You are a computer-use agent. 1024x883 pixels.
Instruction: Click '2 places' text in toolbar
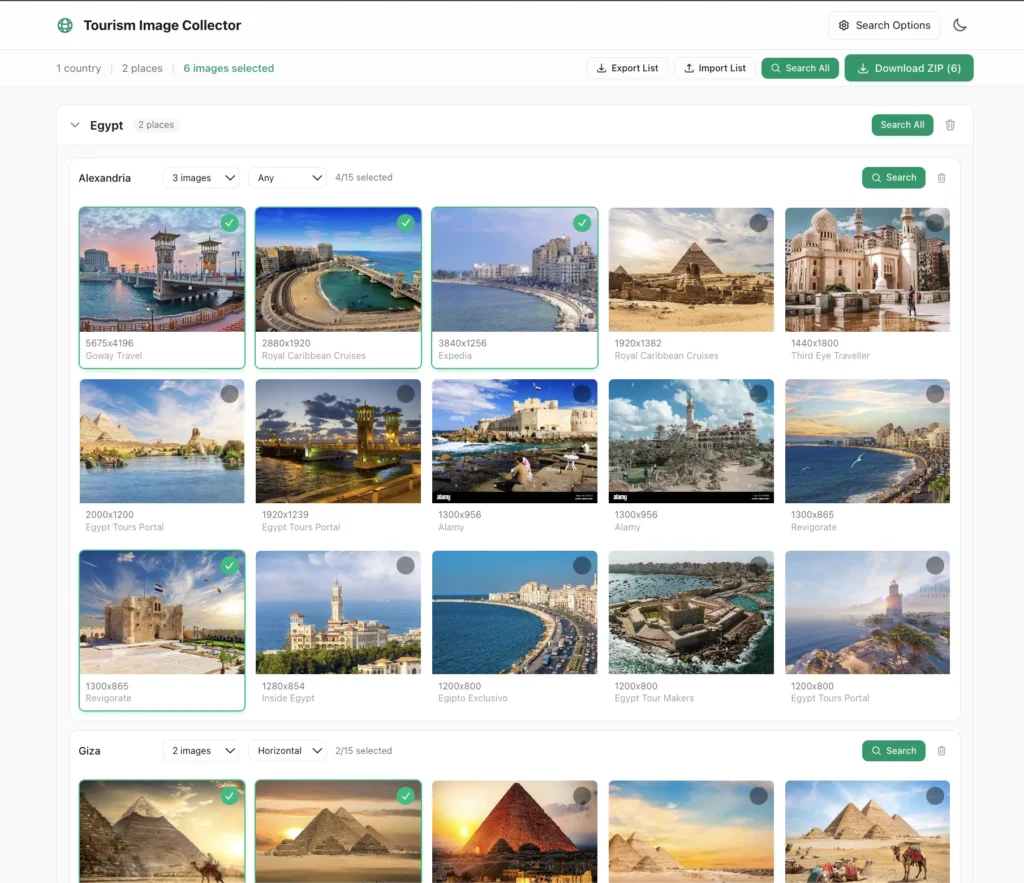click(x=142, y=68)
